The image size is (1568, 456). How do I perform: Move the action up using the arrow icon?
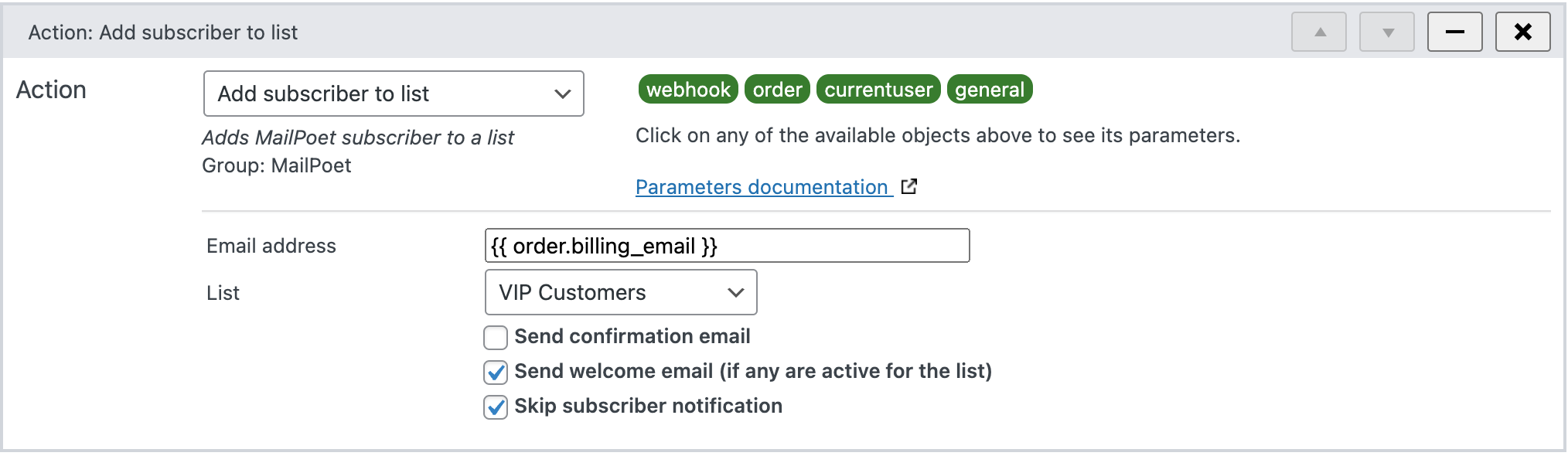point(1318,32)
